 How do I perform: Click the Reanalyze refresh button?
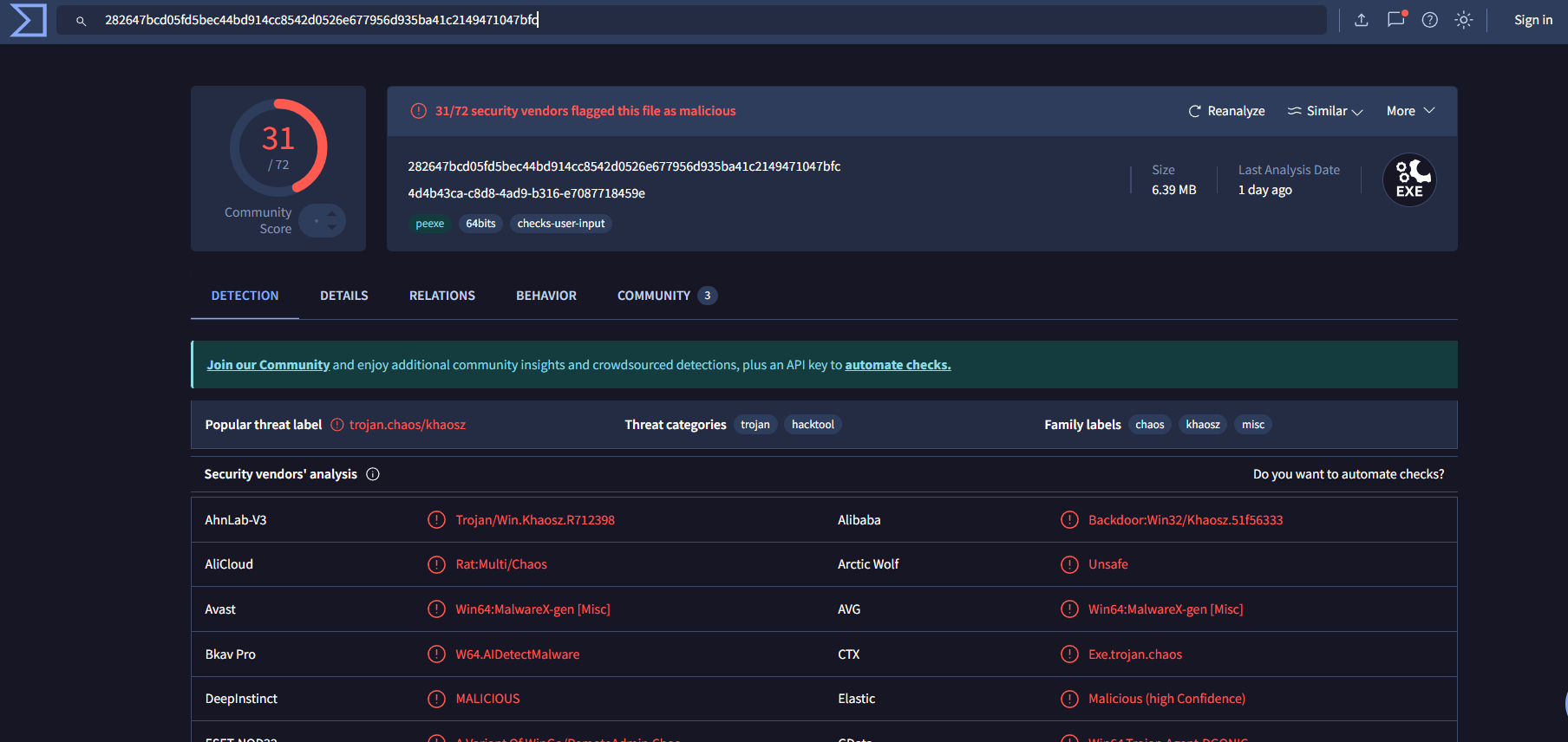point(1226,111)
